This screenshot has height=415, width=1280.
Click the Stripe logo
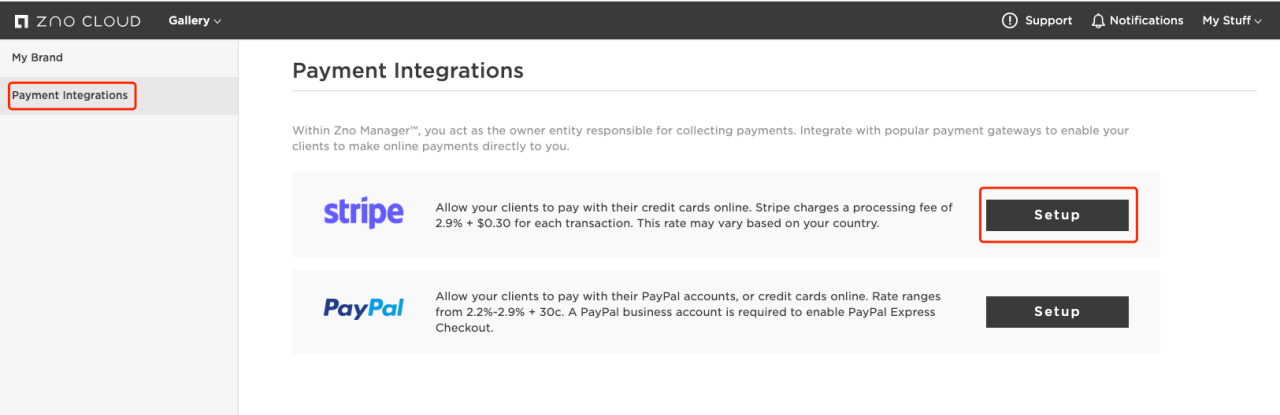pyautogui.click(x=363, y=213)
